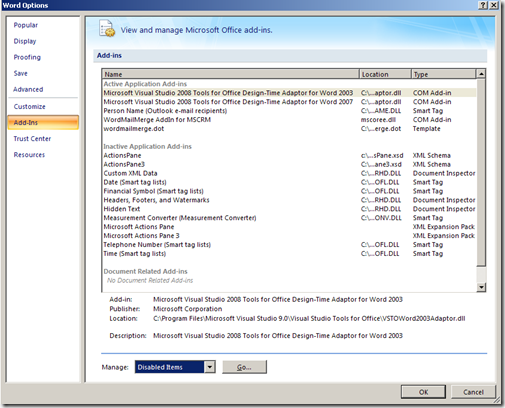
Task: Click the VSTOWord2003Adaptor.dll location path
Action: (309, 319)
